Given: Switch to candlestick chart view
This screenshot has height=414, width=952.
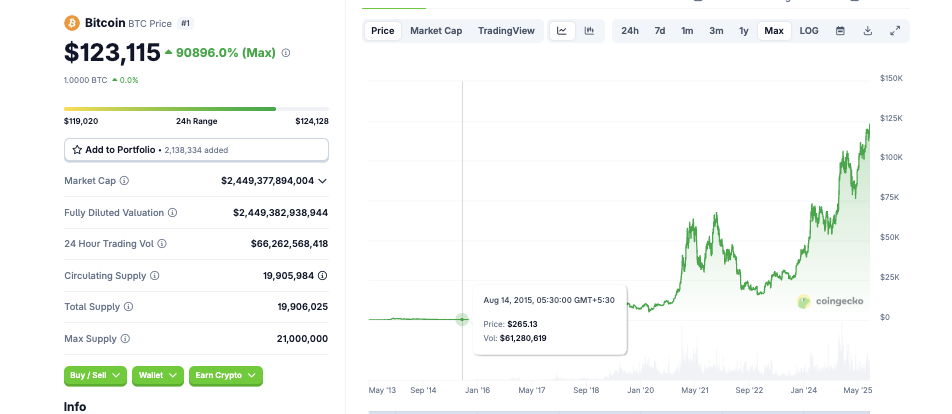Looking at the screenshot, I should tap(589, 31).
